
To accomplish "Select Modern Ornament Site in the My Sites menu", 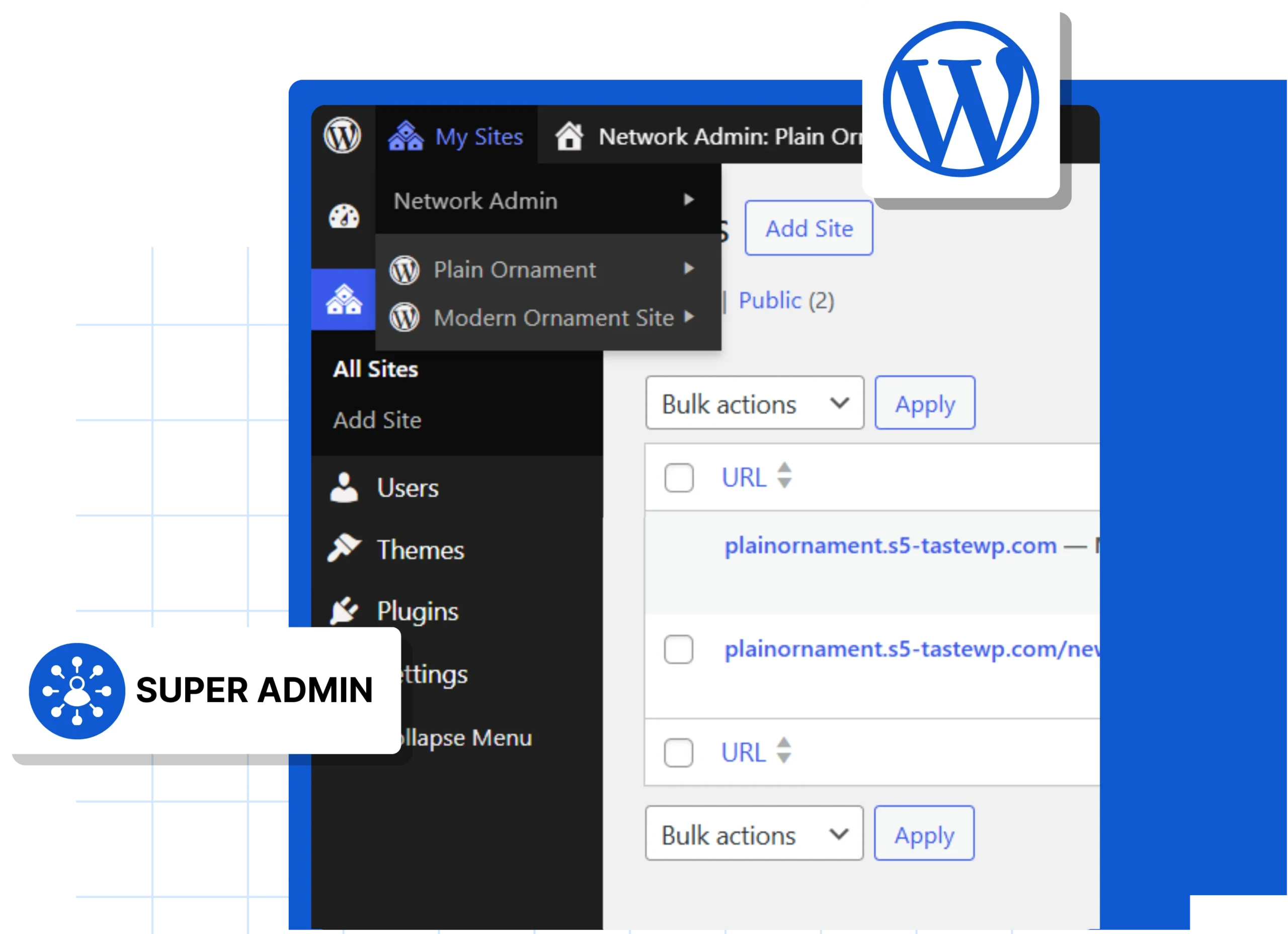I will 553,318.
